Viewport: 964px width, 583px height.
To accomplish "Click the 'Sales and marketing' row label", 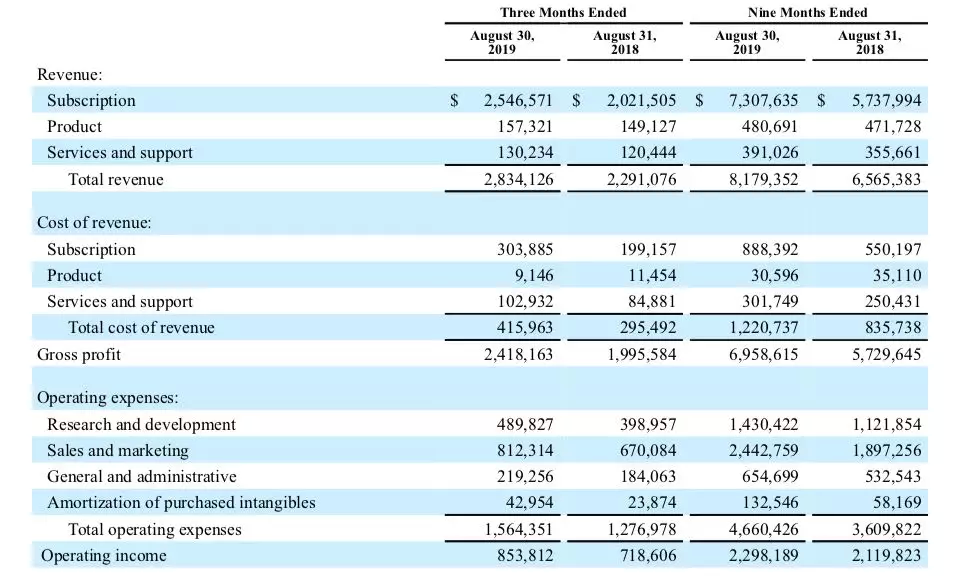I will [118, 451].
